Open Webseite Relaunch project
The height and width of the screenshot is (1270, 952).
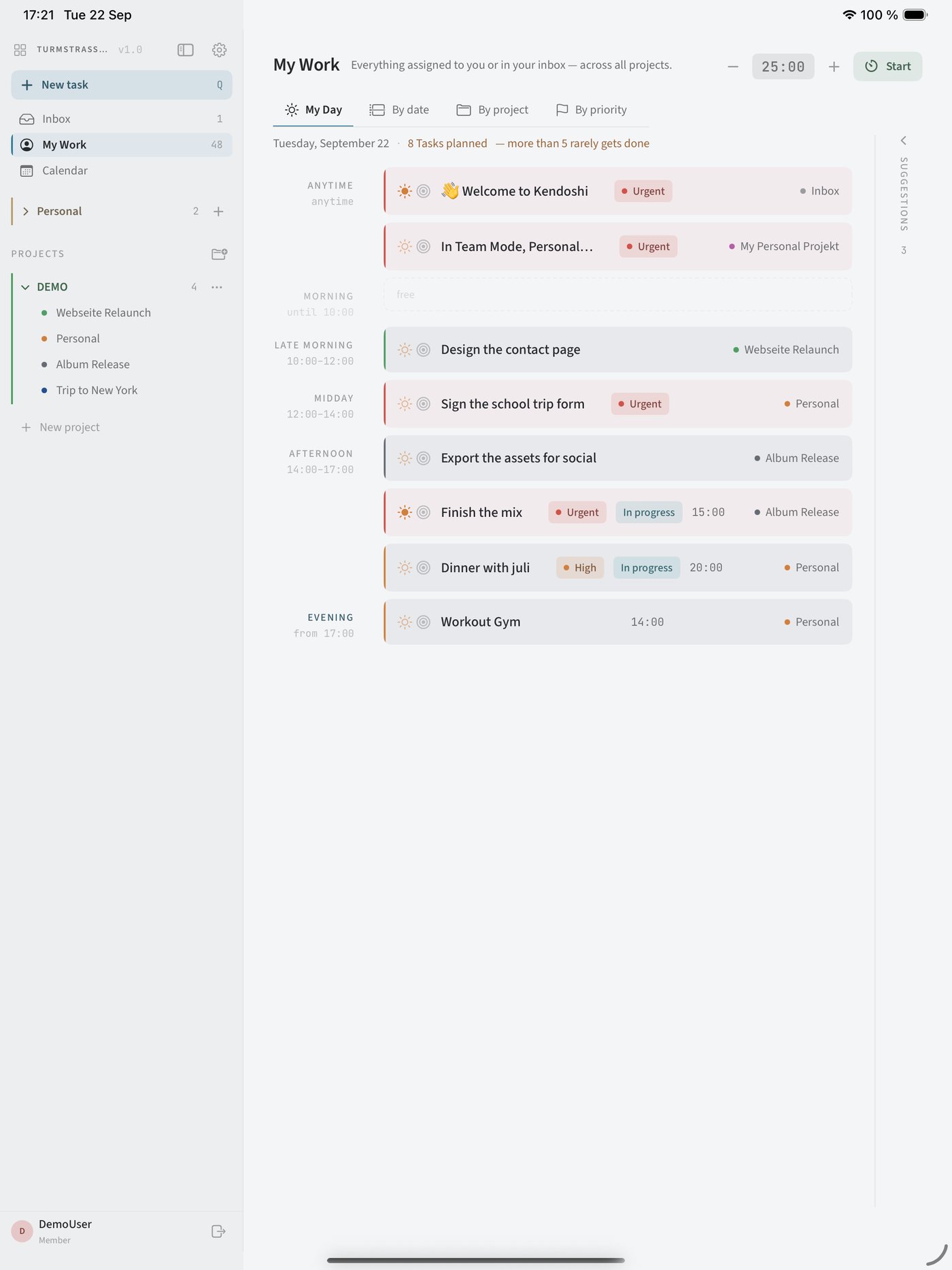tap(103, 313)
